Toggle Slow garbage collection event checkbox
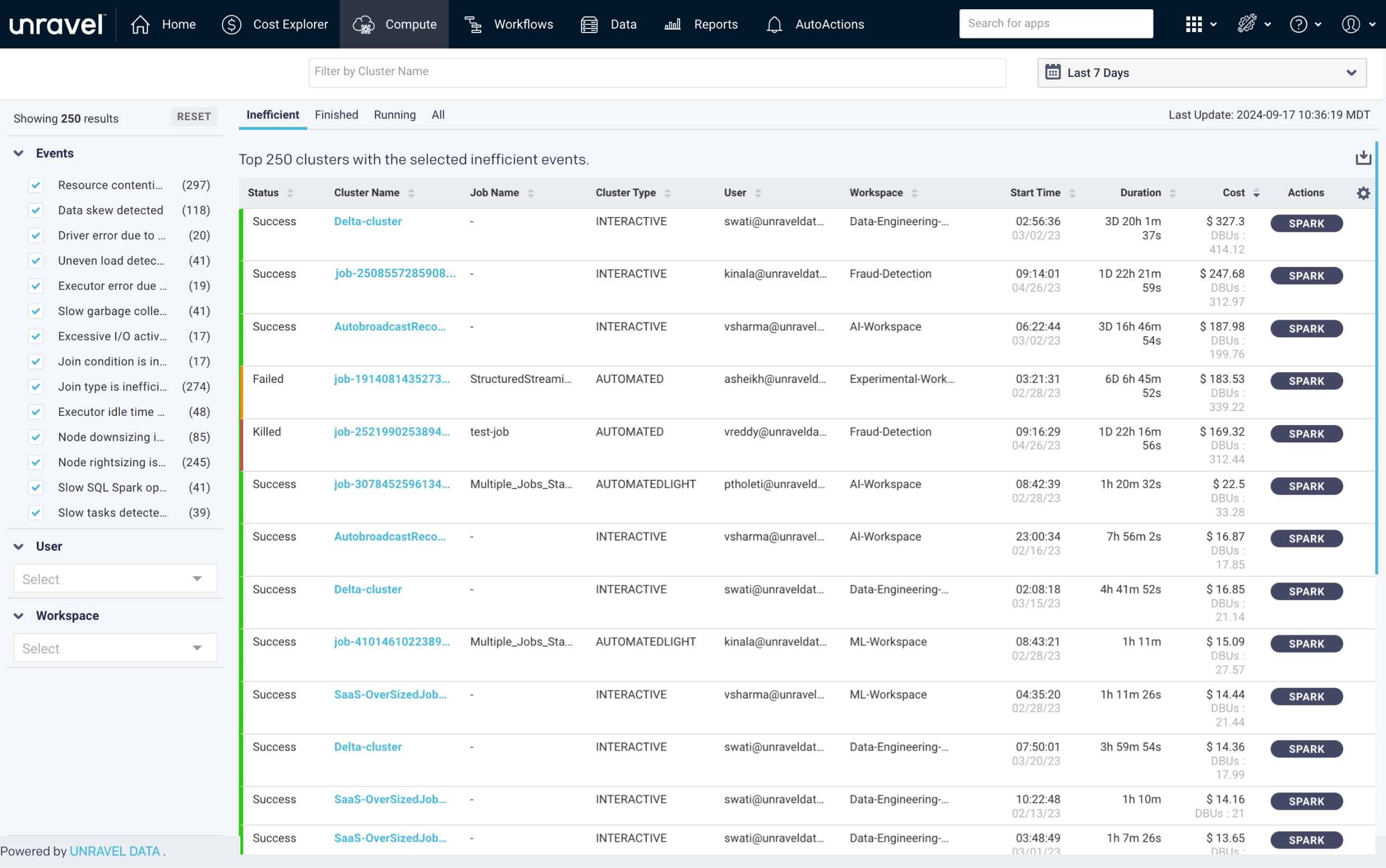The image size is (1386, 868). 36,311
